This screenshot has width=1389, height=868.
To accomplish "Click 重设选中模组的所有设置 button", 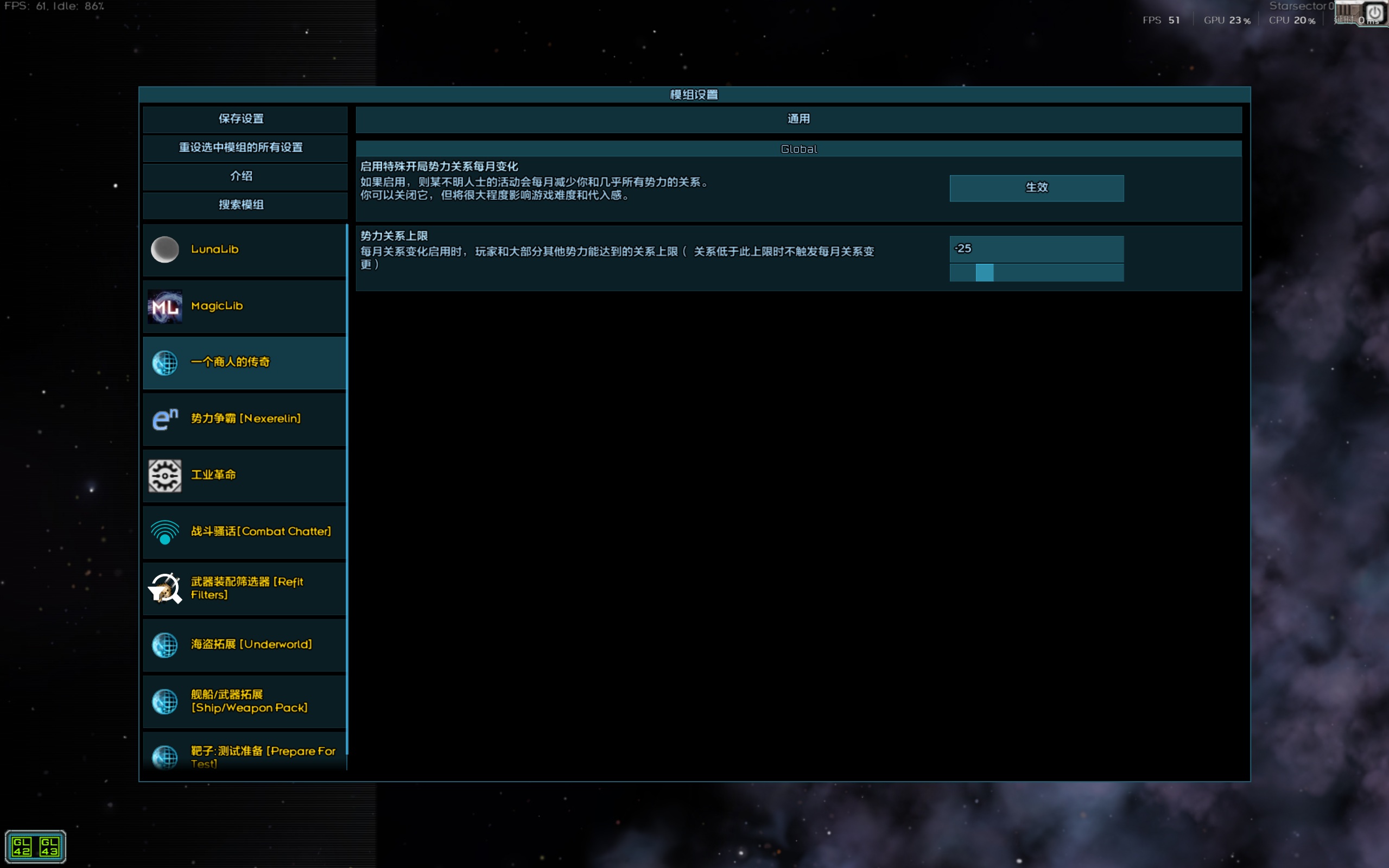I will [x=241, y=148].
